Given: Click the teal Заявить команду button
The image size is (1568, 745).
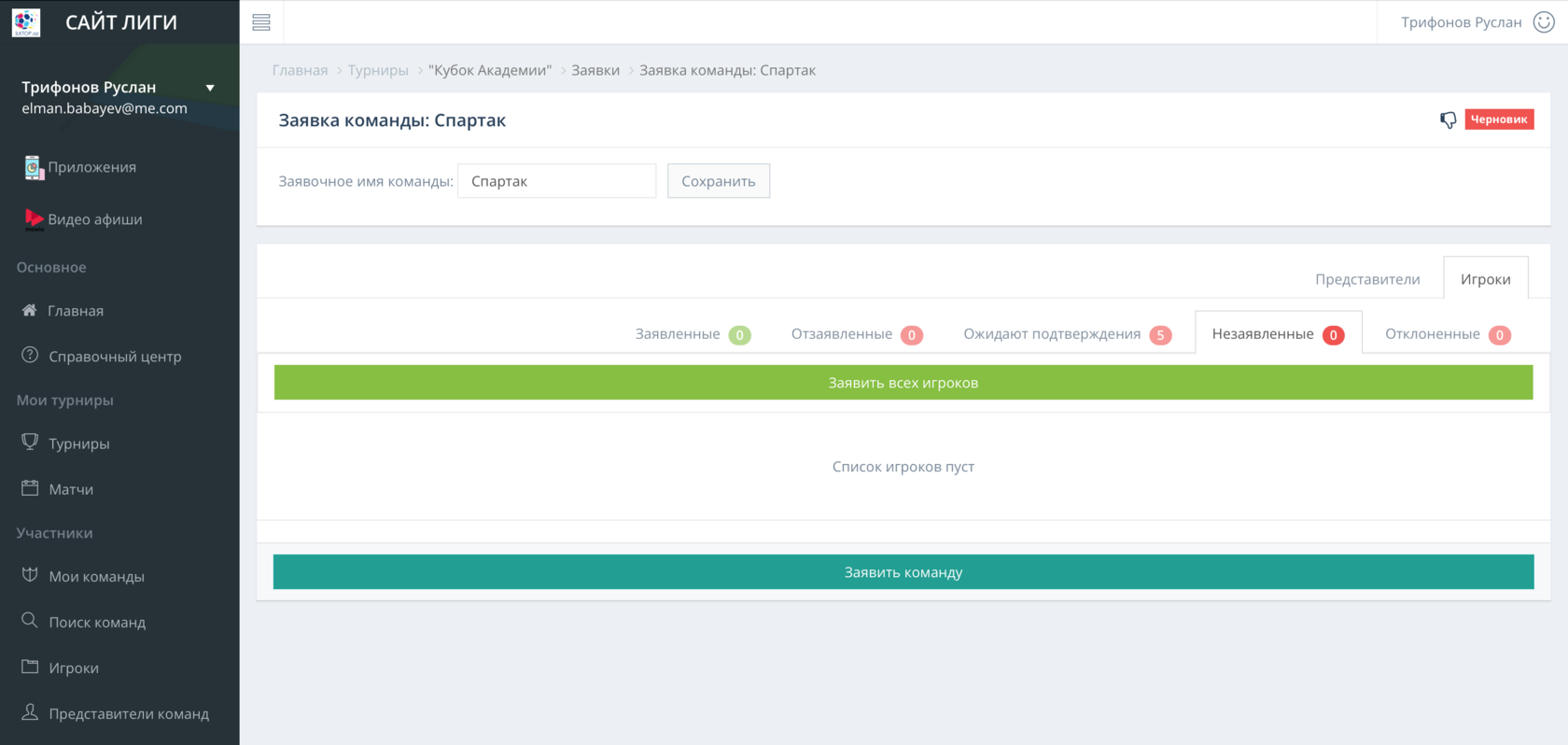Looking at the screenshot, I should click(903, 572).
